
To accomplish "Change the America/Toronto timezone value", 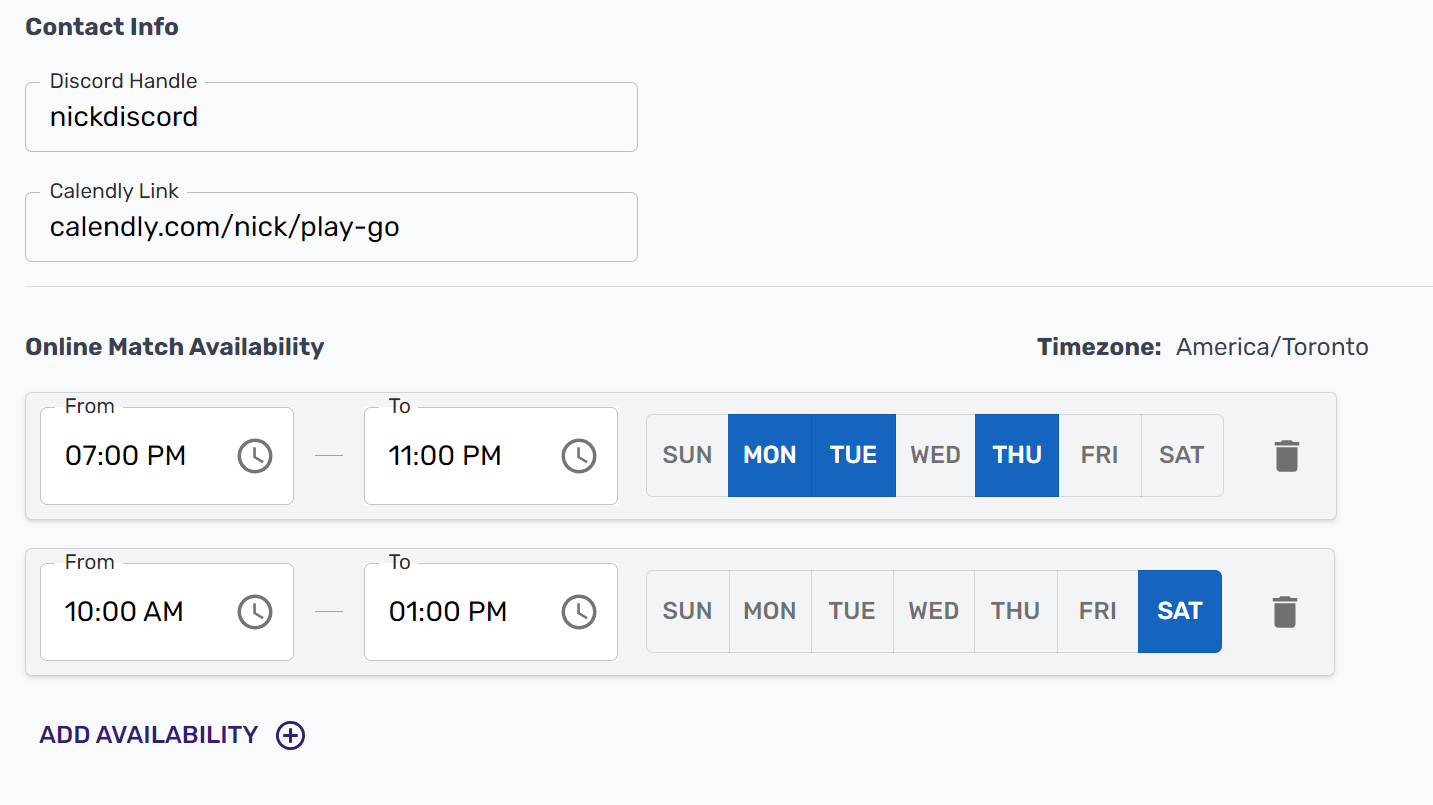I will tap(1272, 347).
